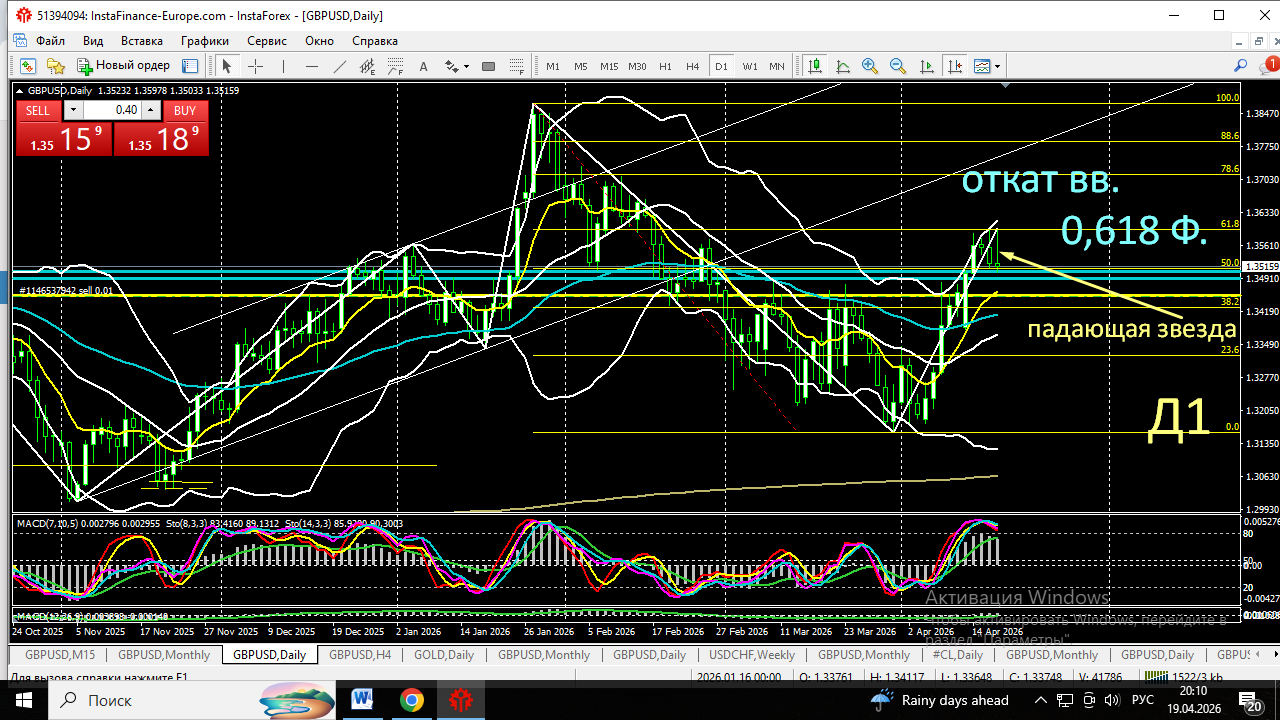Select the Crosshair tool

(x=254, y=66)
